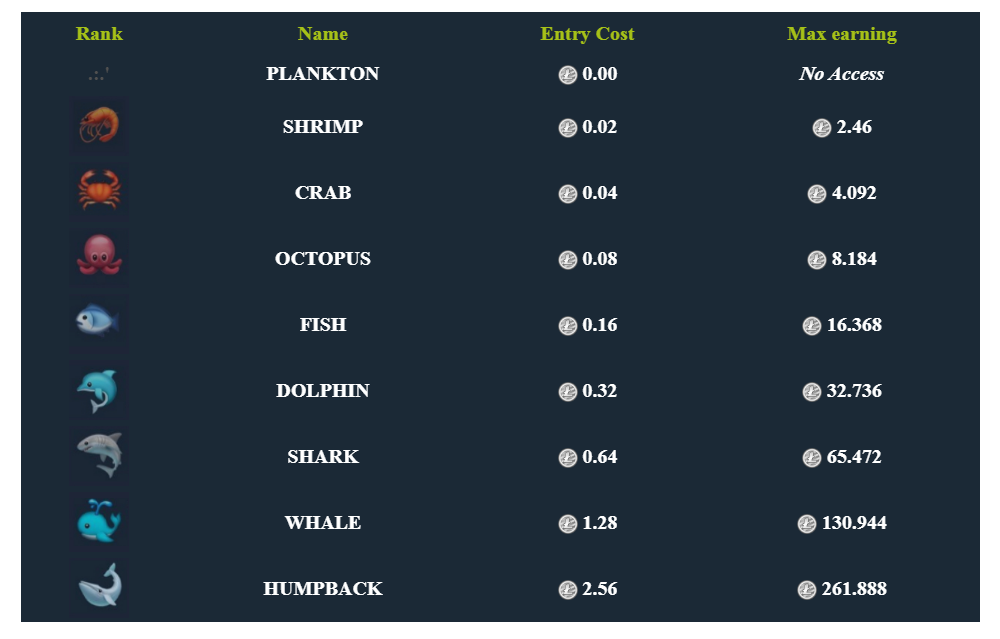This screenshot has height=639, width=1000.
Task: Click the No Access text
Action: (842, 74)
